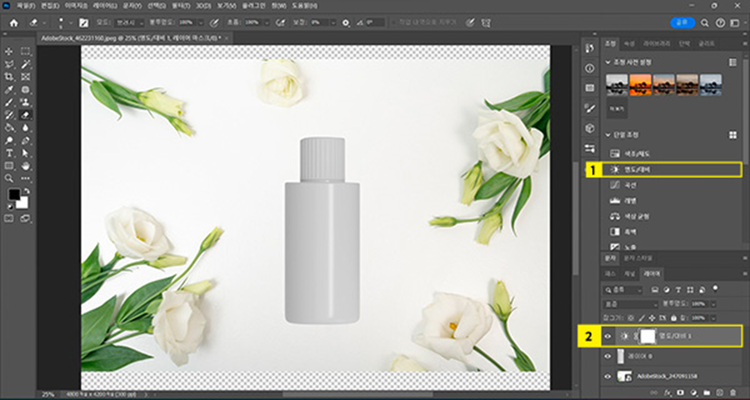Select the Crop tool
The height and width of the screenshot is (400, 750).
pyautogui.click(x=9, y=75)
